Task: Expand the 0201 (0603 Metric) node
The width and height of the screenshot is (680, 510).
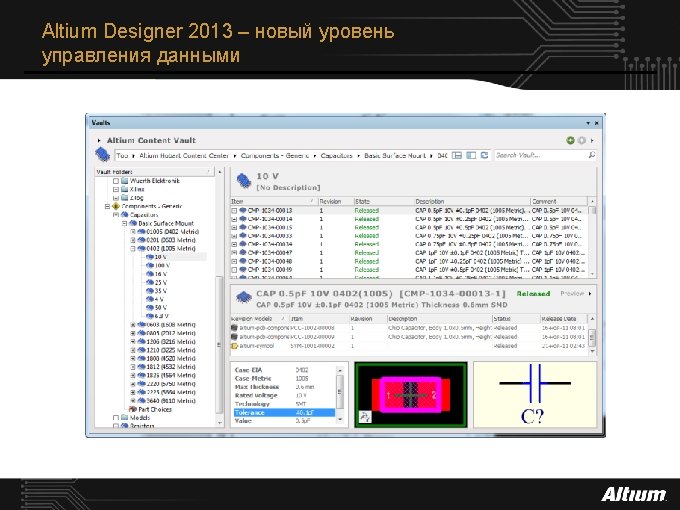Action: pyautogui.click(x=133, y=240)
